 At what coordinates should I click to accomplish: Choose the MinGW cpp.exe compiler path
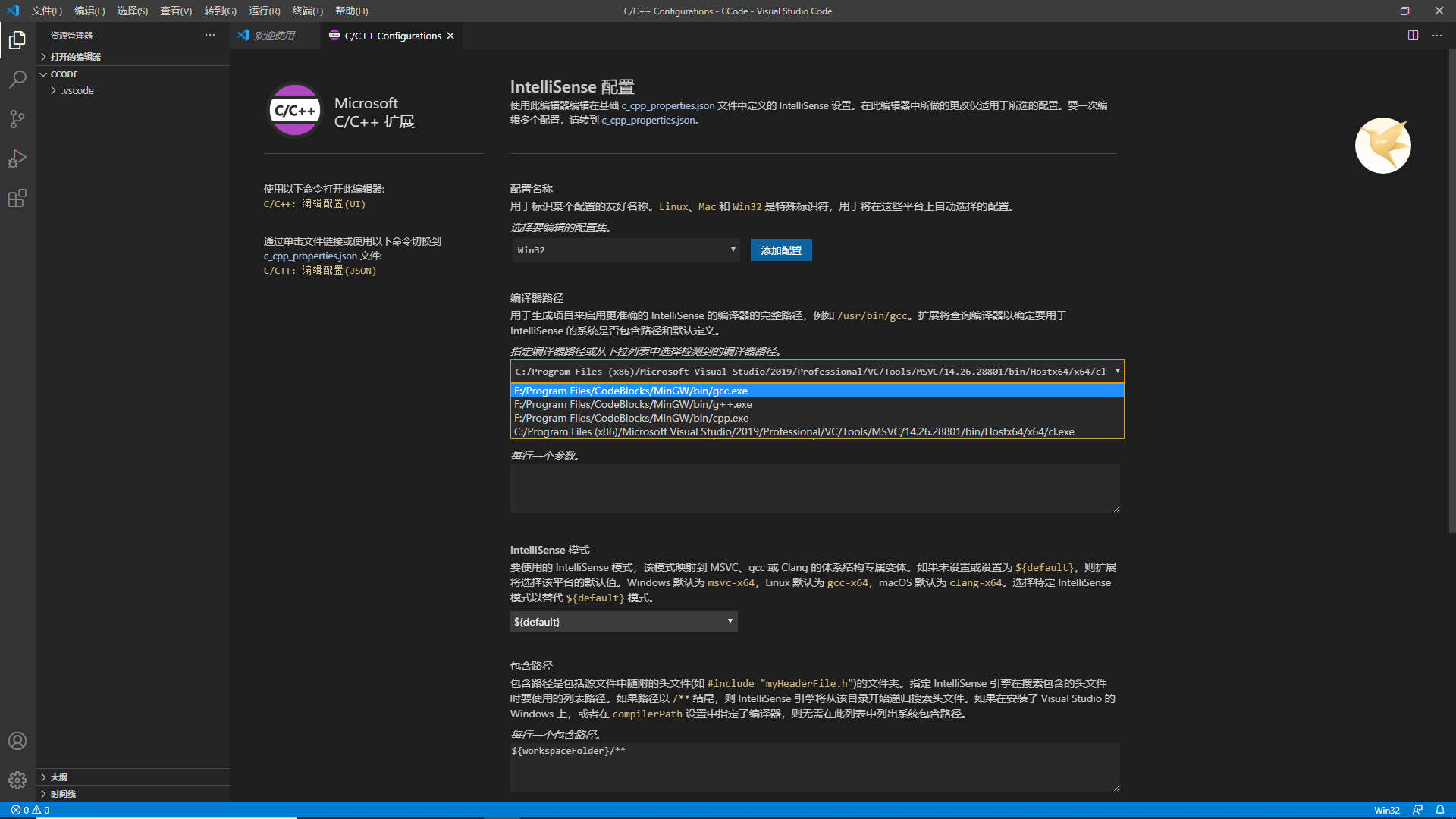(x=817, y=418)
